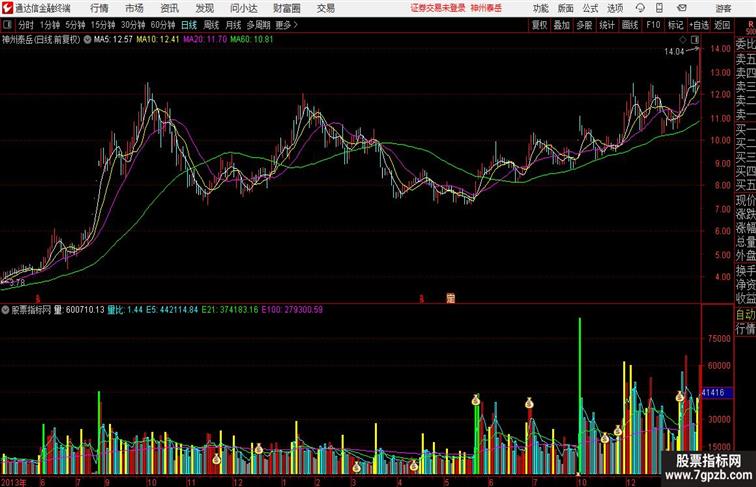Switch to the 1分钟 period

click(x=50, y=25)
